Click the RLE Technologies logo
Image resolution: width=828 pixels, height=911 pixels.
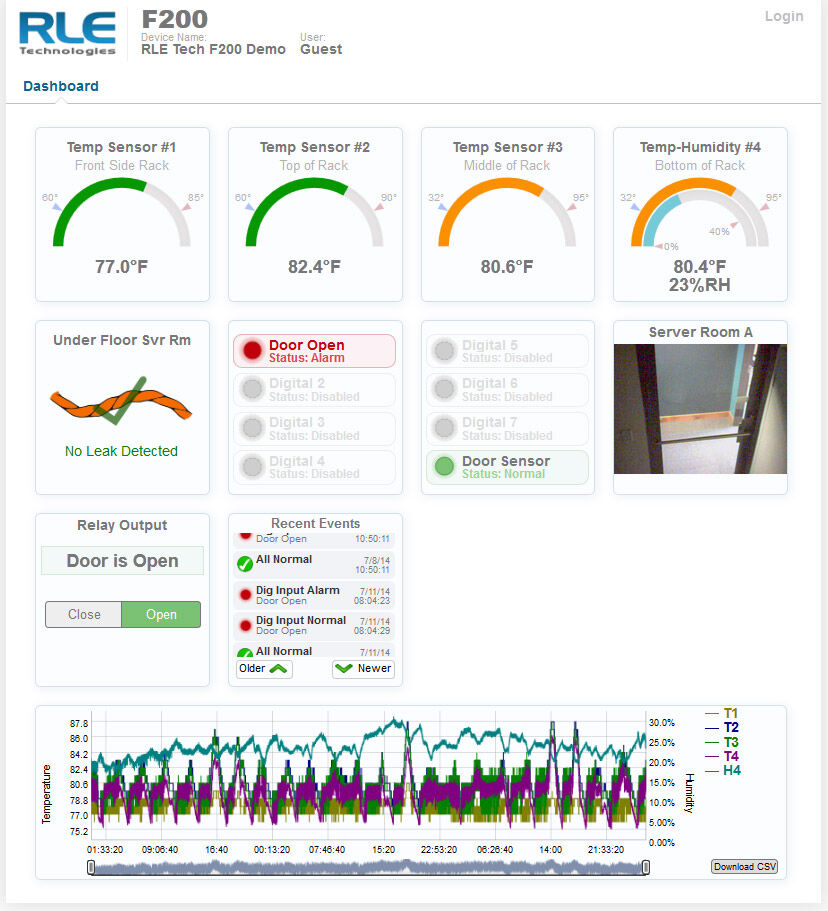coord(67,33)
